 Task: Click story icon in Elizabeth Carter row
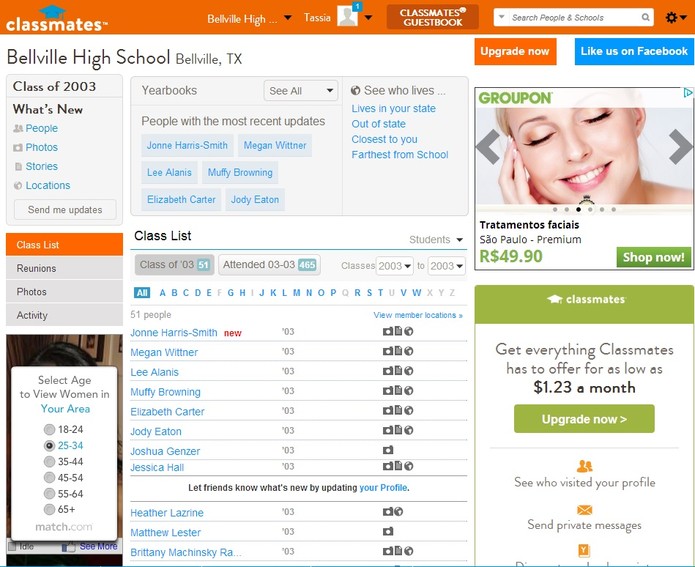point(398,410)
